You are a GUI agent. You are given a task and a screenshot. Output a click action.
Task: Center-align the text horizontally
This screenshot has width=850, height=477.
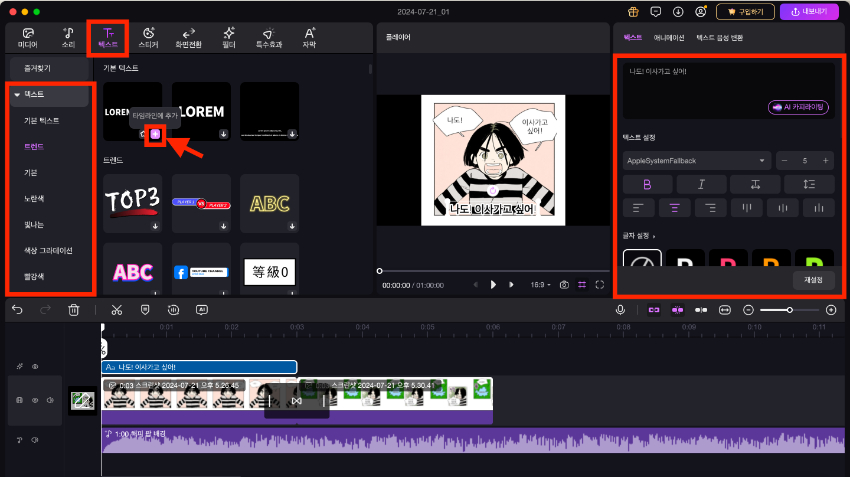tap(675, 208)
